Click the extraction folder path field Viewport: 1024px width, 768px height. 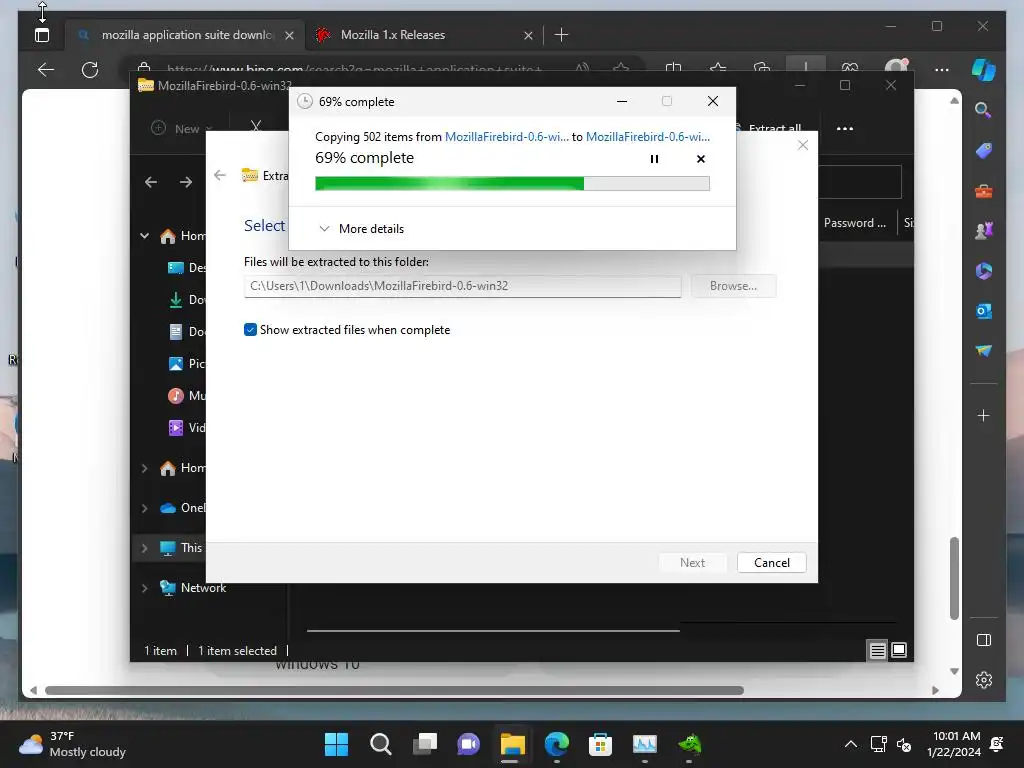click(x=462, y=286)
